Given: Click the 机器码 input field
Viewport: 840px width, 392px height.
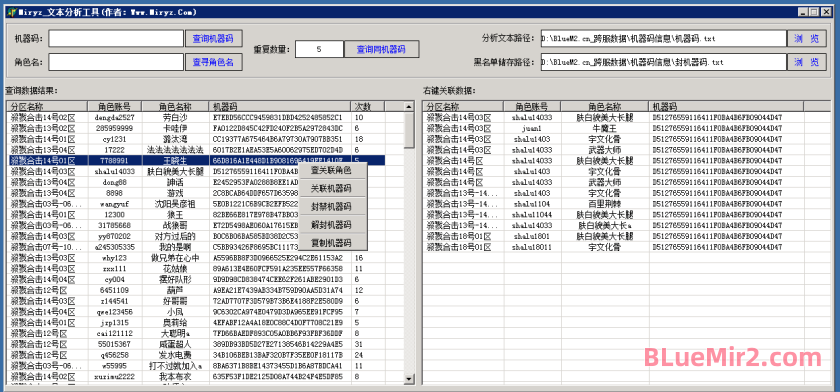Looking at the screenshot, I should coord(116,39).
